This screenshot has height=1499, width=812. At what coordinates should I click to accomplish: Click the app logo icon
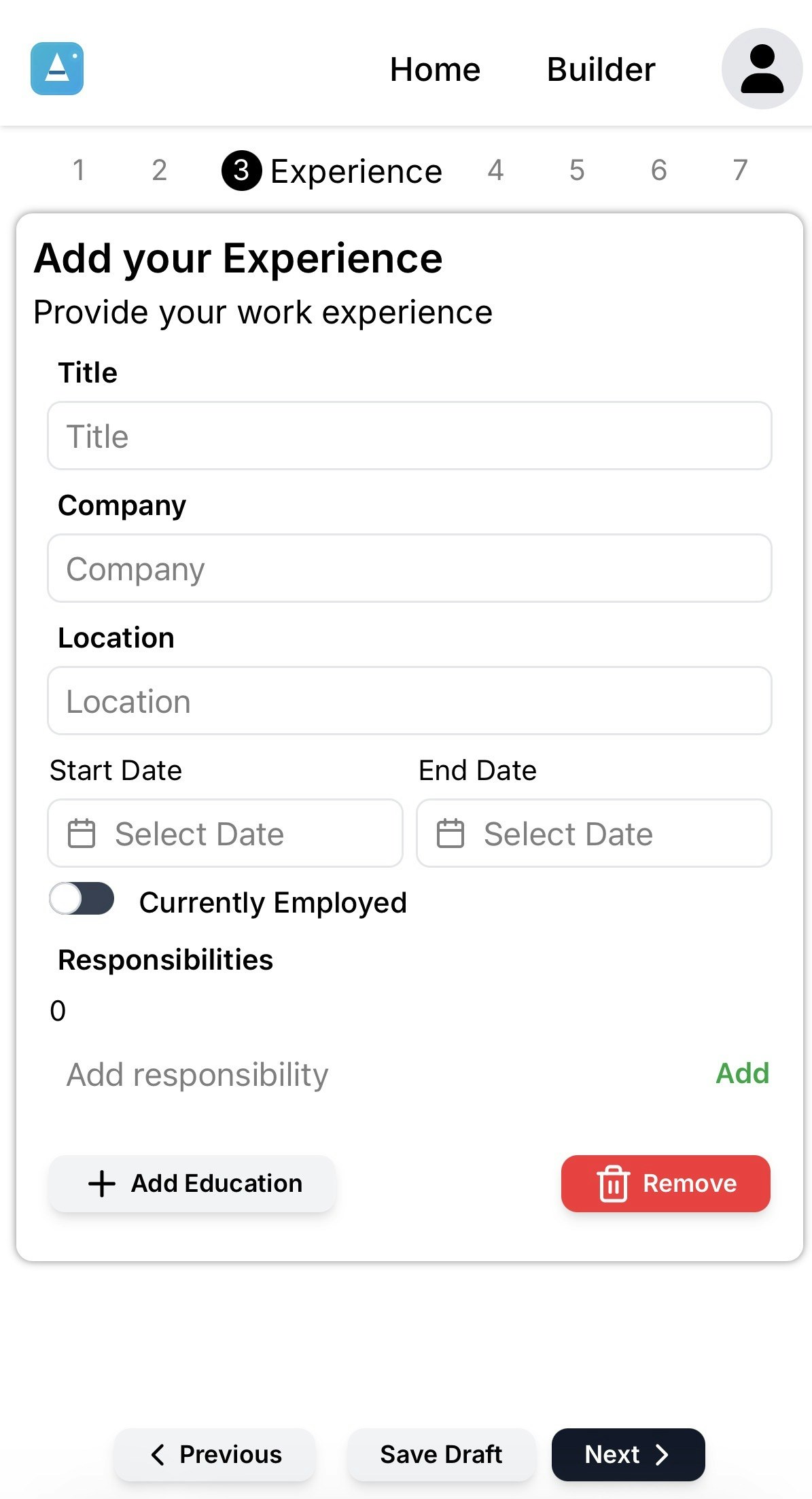(x=57, y=69)
